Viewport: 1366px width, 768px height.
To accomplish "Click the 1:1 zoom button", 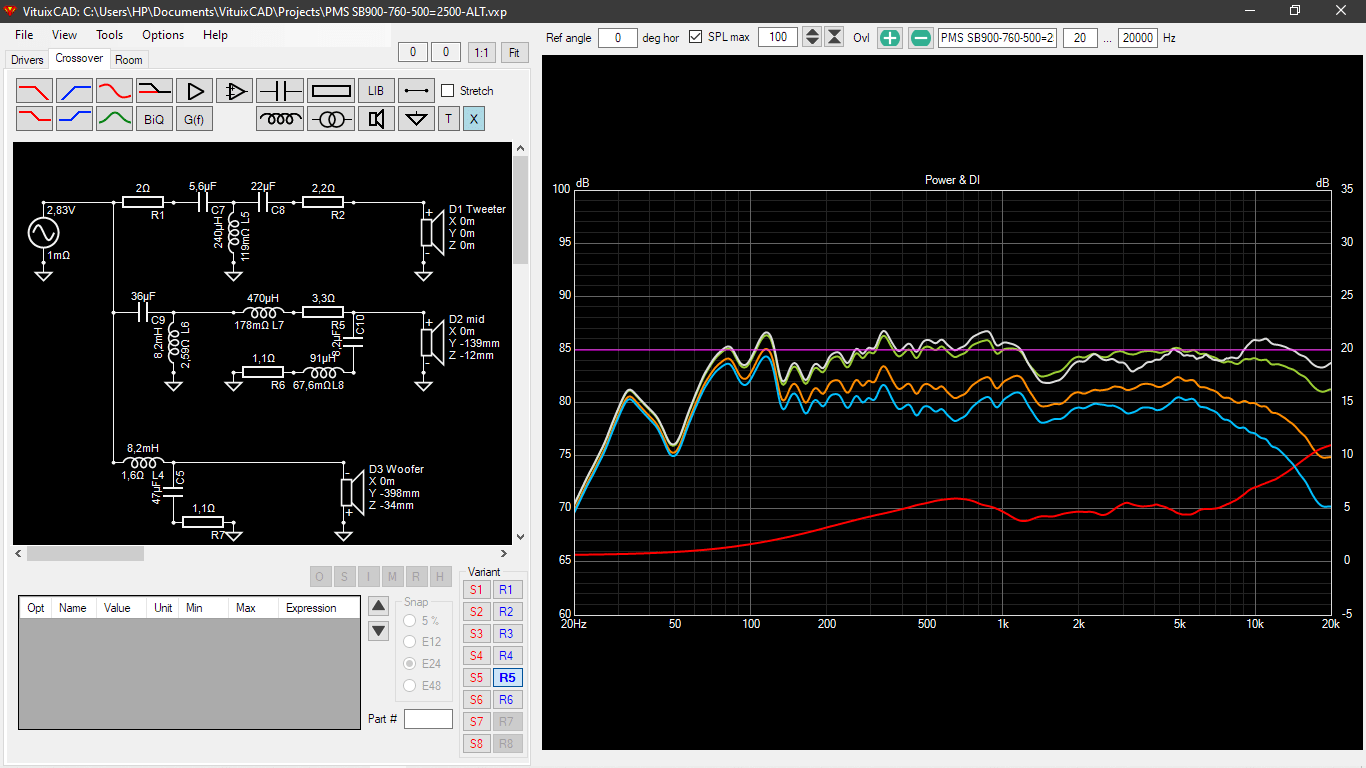I will 482,52.
